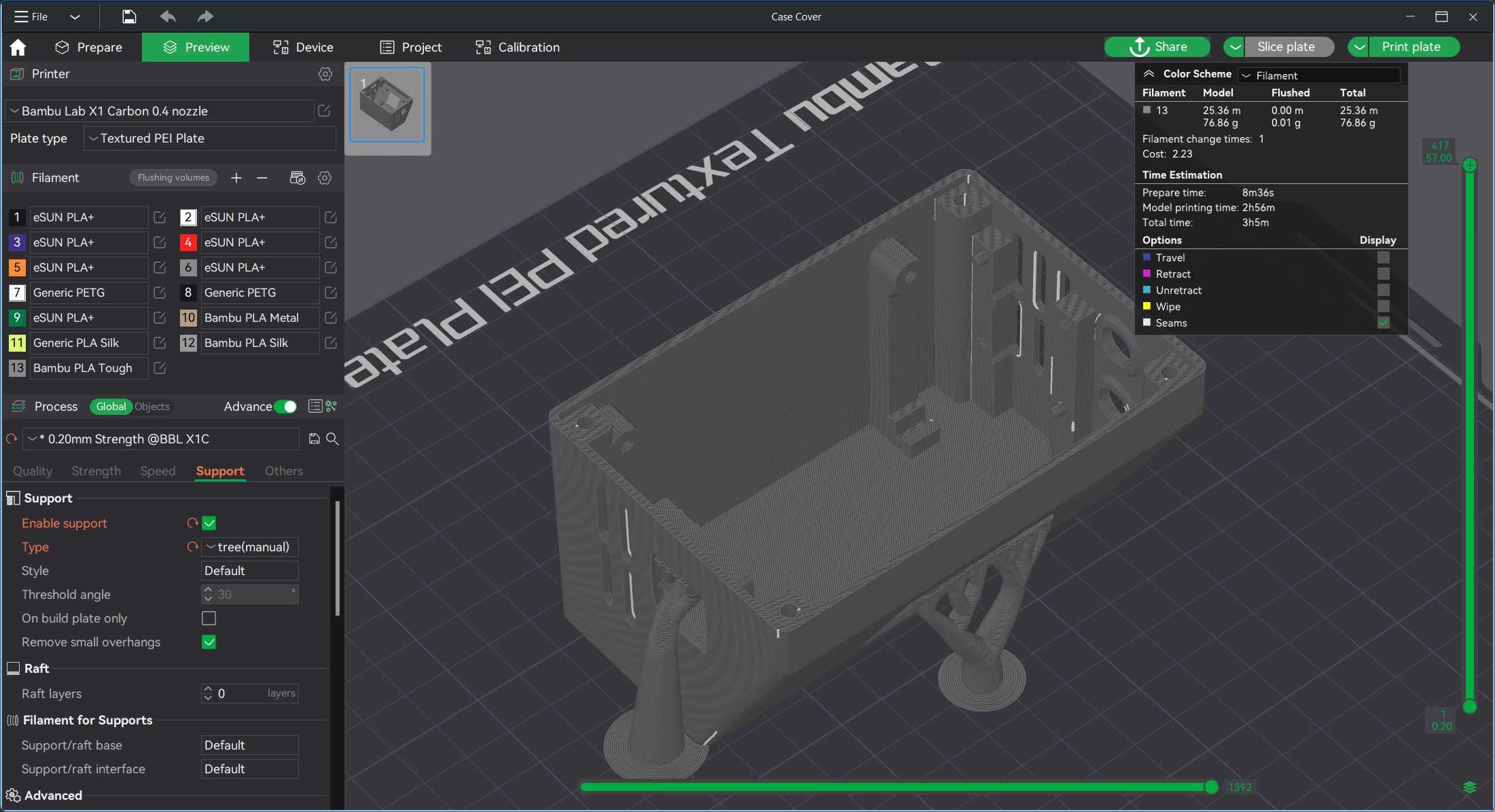
Task: Search process settings with magnifier icon
Action: click(332, 439)
